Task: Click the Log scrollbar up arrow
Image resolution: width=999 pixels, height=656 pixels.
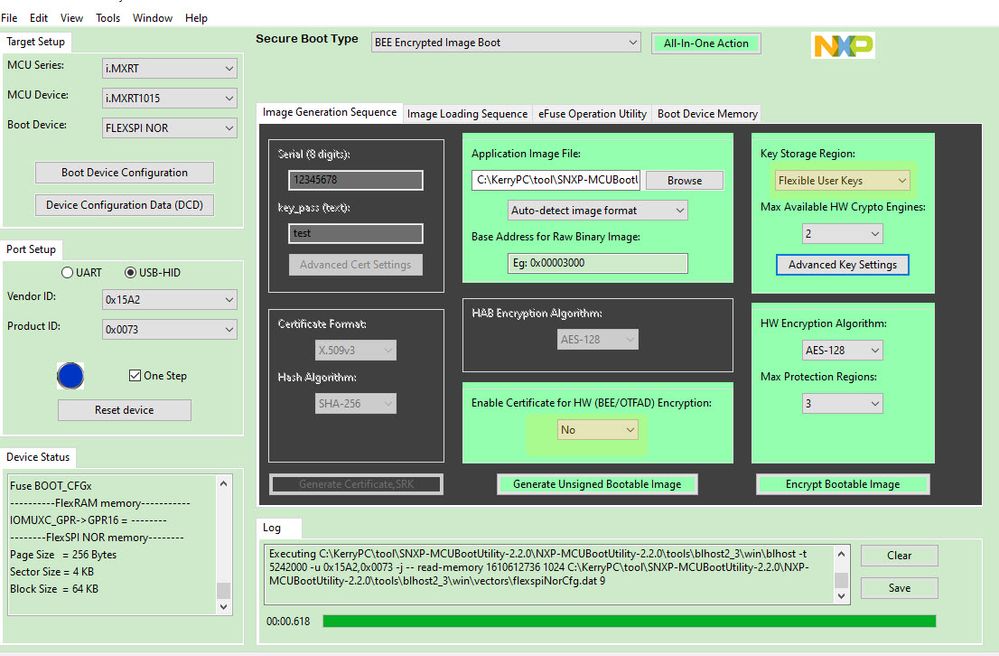Action: pyautogui.click(x=841, y=554)
